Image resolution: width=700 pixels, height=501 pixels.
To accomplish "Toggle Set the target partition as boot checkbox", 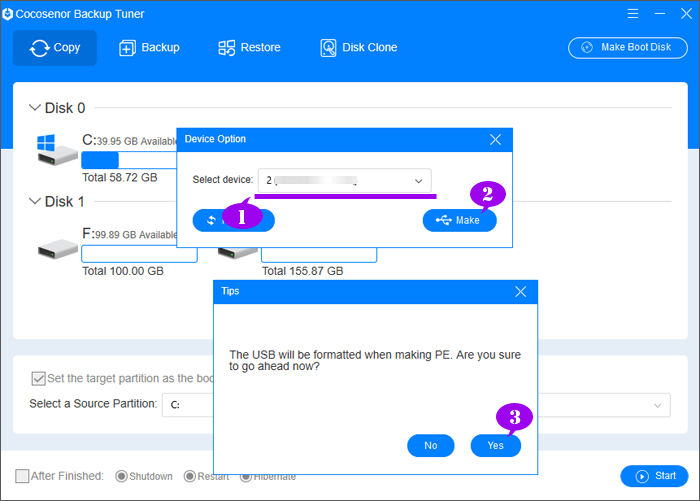I will tap(38, 379).
